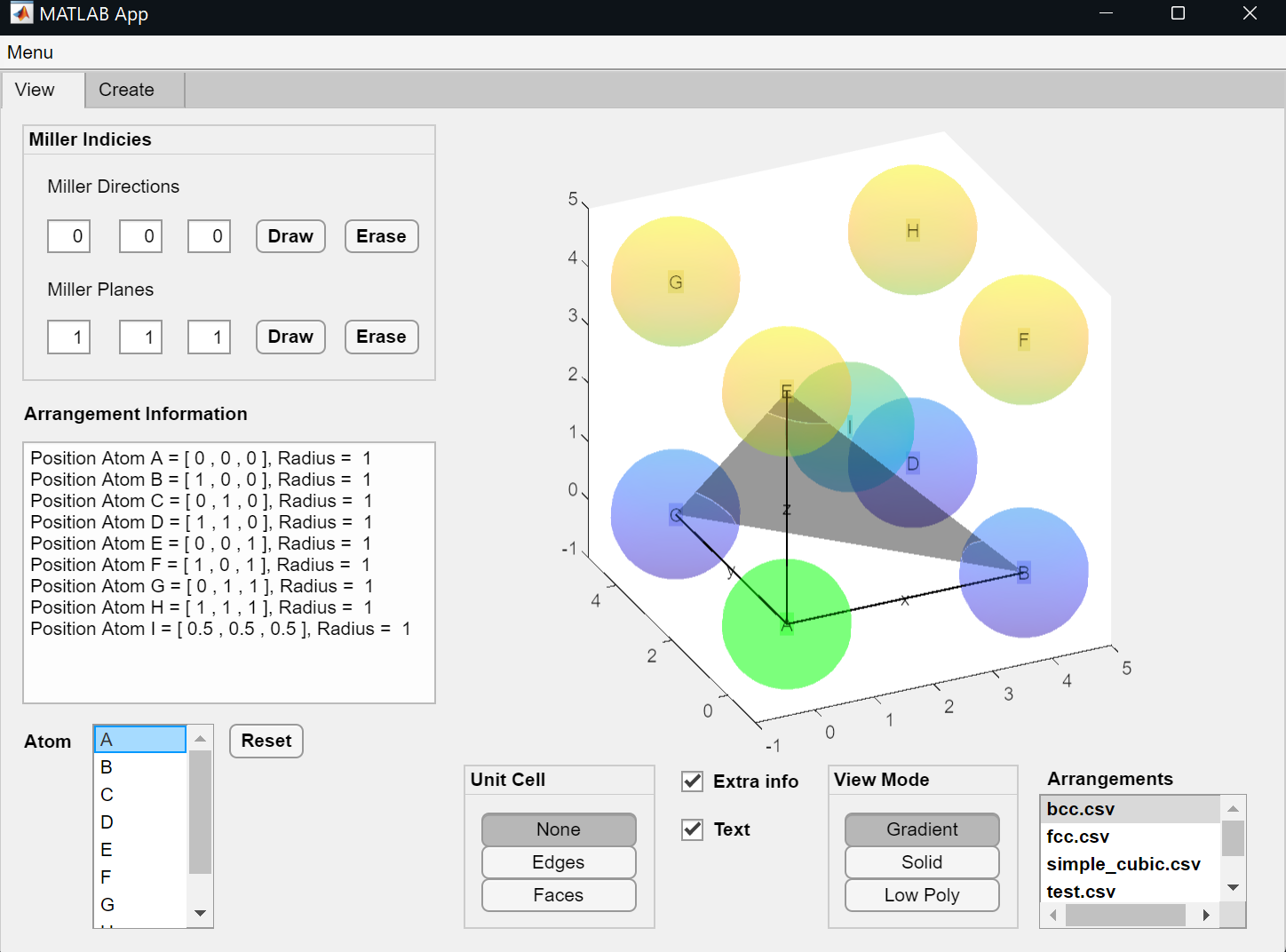Select atom C in the Atom list

coord(107,794)
